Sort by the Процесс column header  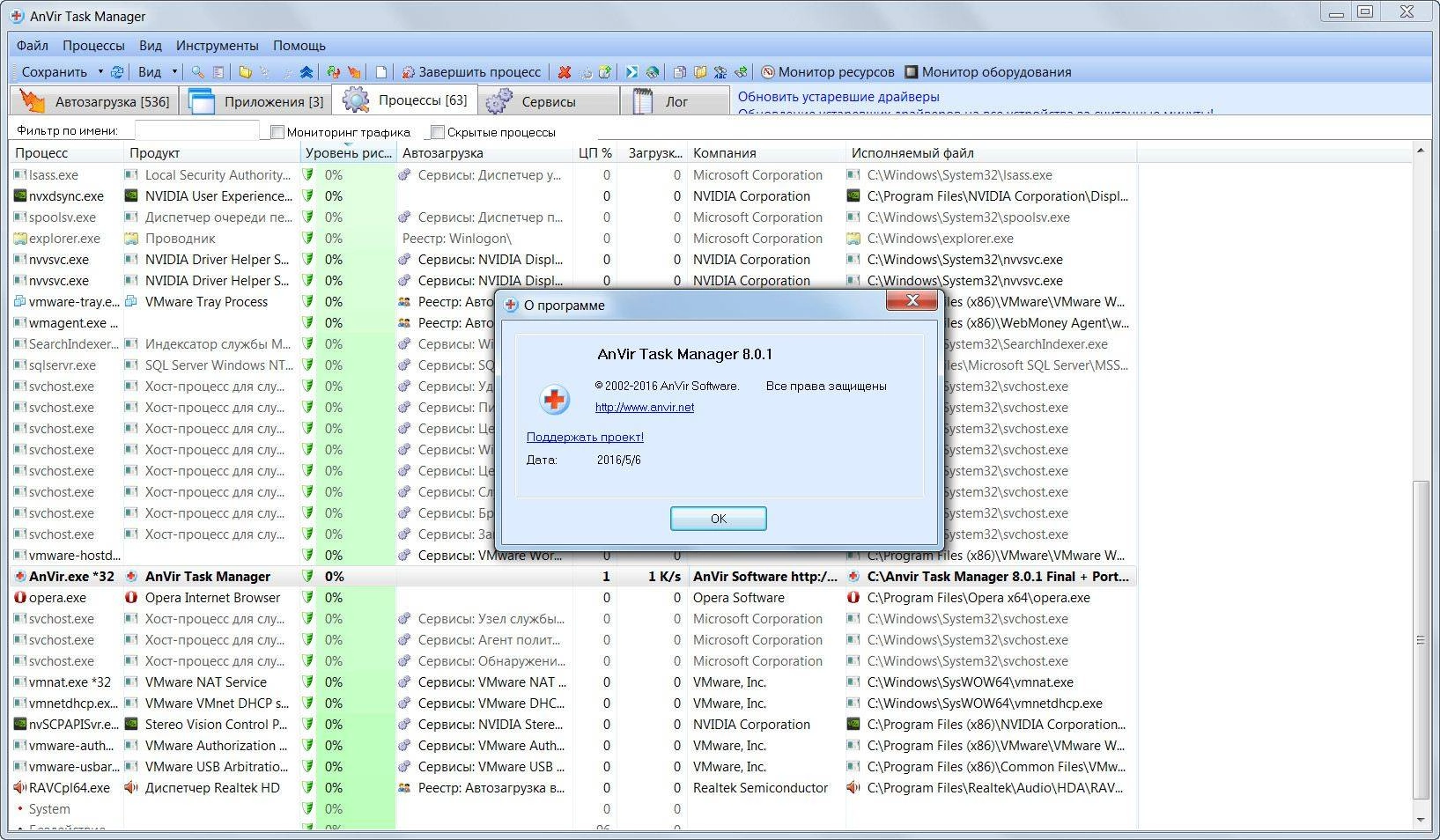(66, 153)
